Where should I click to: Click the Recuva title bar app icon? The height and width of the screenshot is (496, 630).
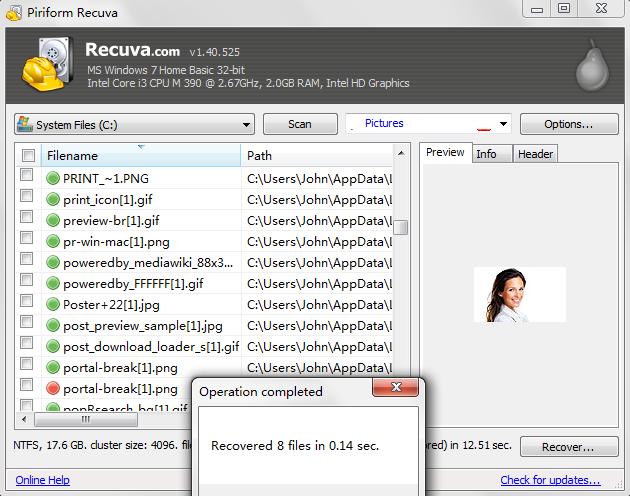click(14, 12)
